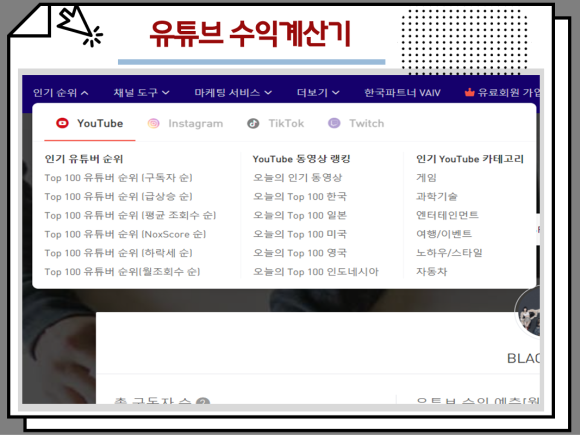Click 유료회원 가입 in the navigation bar
The height and width of the screenshot is (435, 580).
[x=502, y=92]
